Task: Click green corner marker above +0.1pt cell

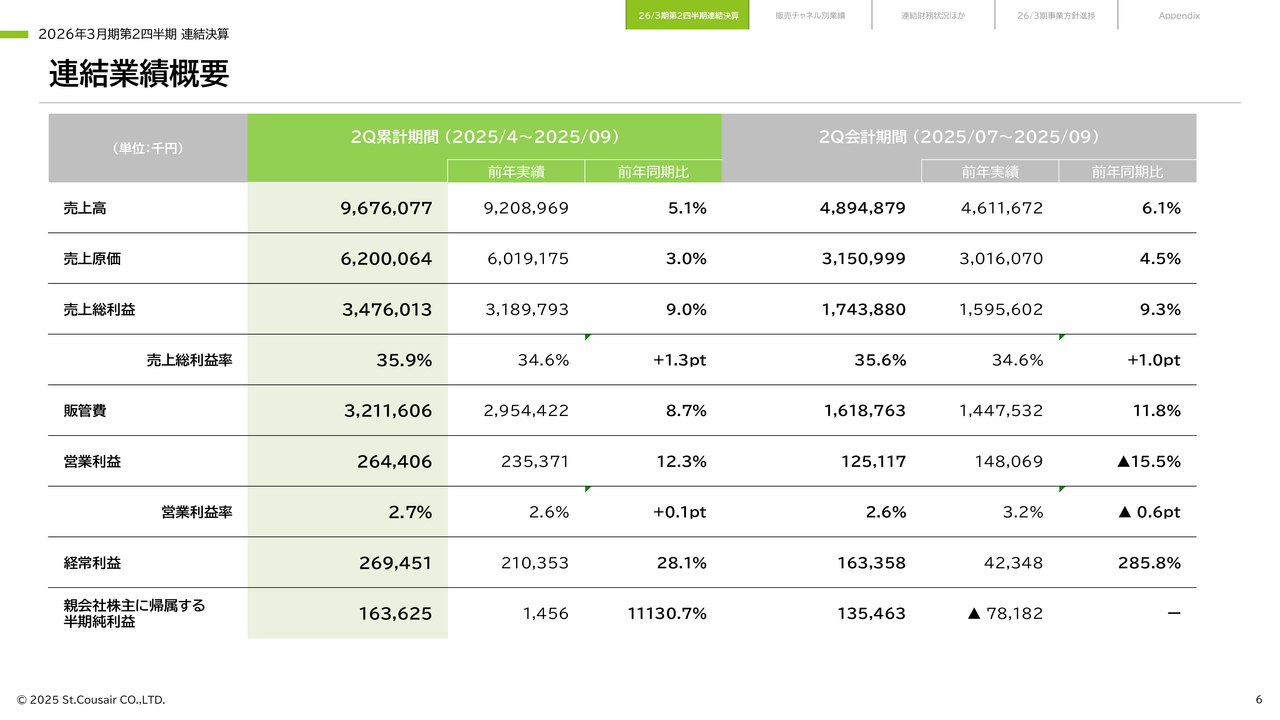Action: pyautogui.click(x=588, y=490)
